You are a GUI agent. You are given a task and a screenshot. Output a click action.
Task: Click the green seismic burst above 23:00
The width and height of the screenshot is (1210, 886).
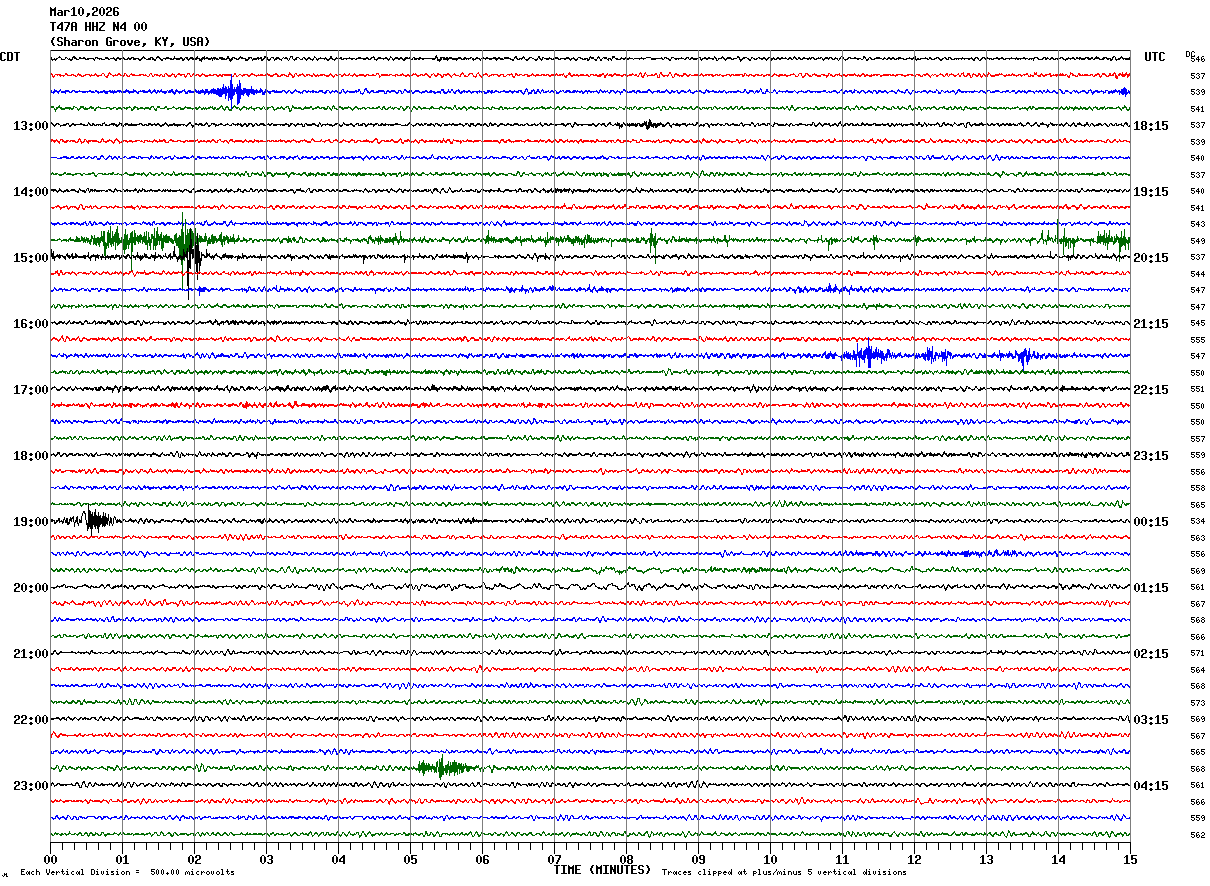pos(444,768)
